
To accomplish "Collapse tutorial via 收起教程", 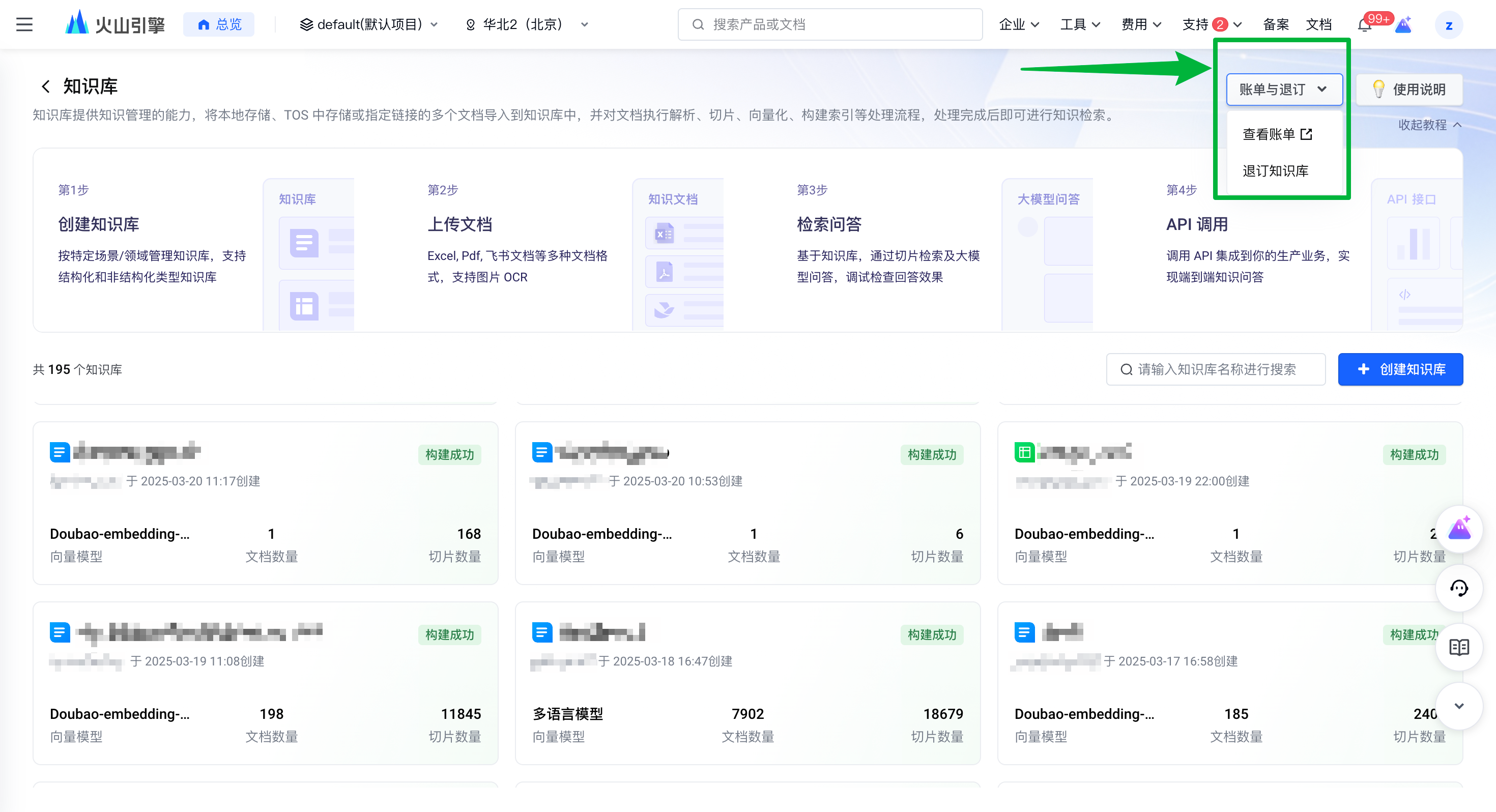I will 1429,125.
